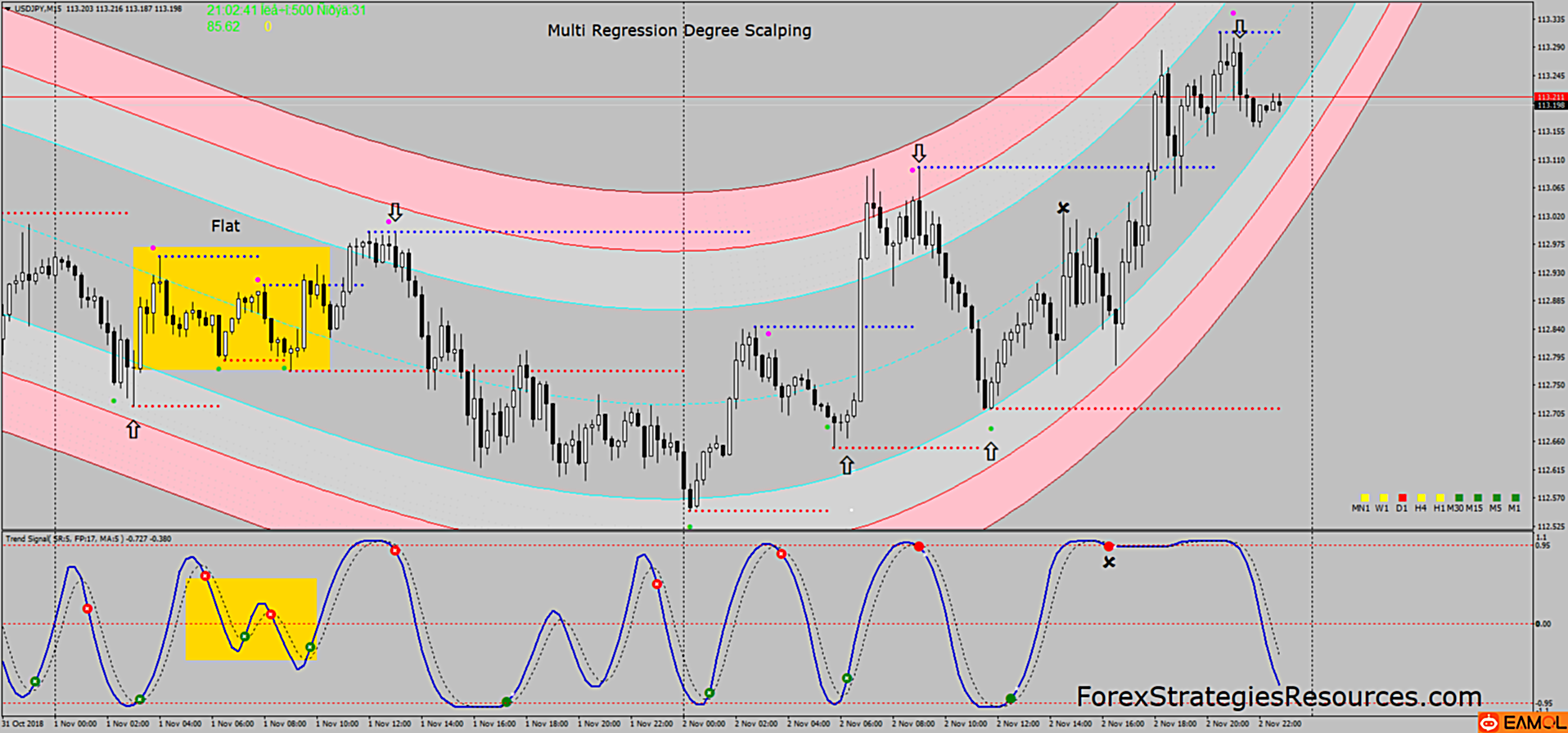Click the '1 Nov 04:00' time label
1568x733 pixels.
[180, 724]
